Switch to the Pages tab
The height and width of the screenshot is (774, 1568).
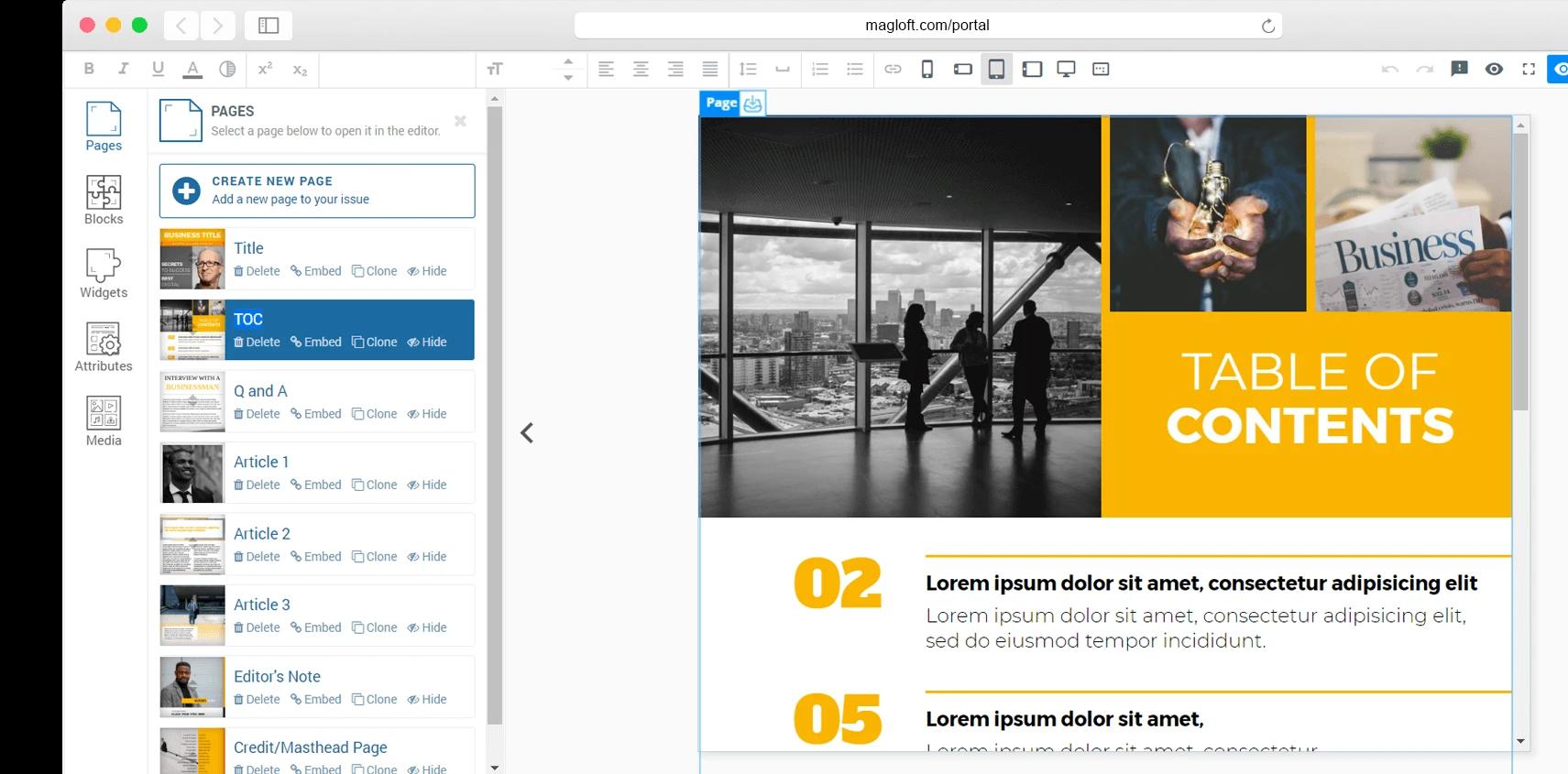coord(103,126)
